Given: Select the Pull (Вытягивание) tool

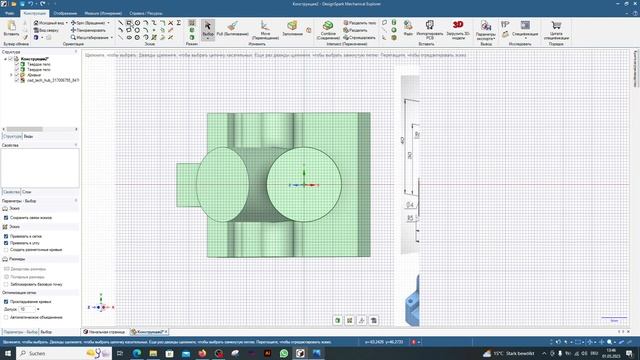Looking at the screenshot, I should coord(232,29).
